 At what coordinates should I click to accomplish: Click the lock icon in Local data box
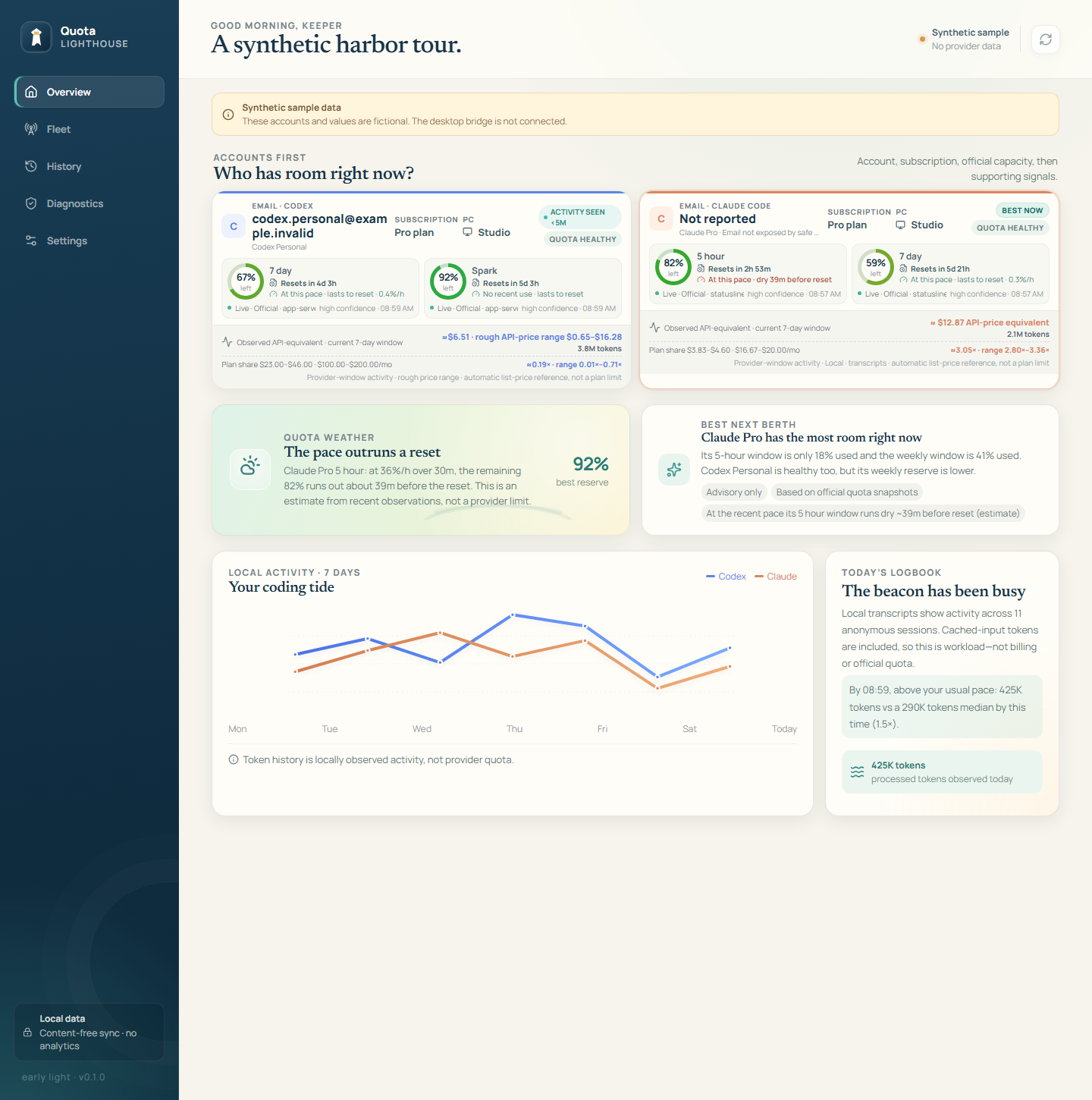pos(27,1032)
